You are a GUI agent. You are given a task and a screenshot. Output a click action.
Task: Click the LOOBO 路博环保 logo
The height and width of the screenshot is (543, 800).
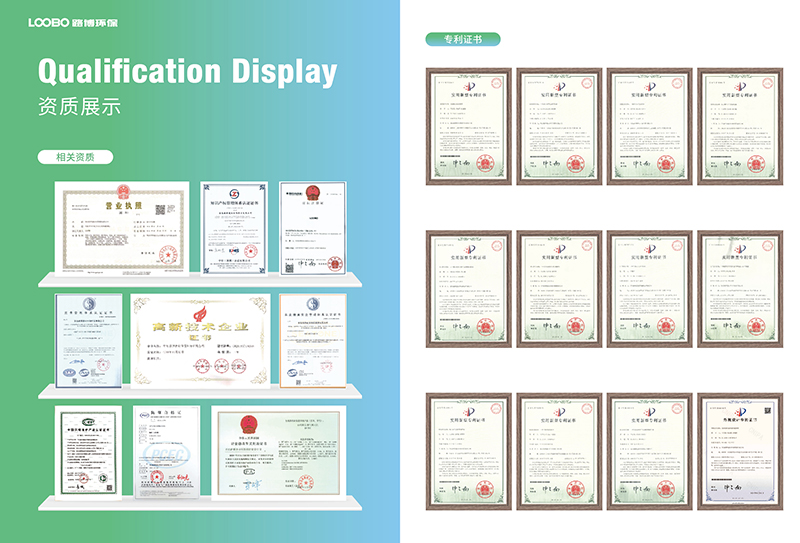tap(73, 22)
